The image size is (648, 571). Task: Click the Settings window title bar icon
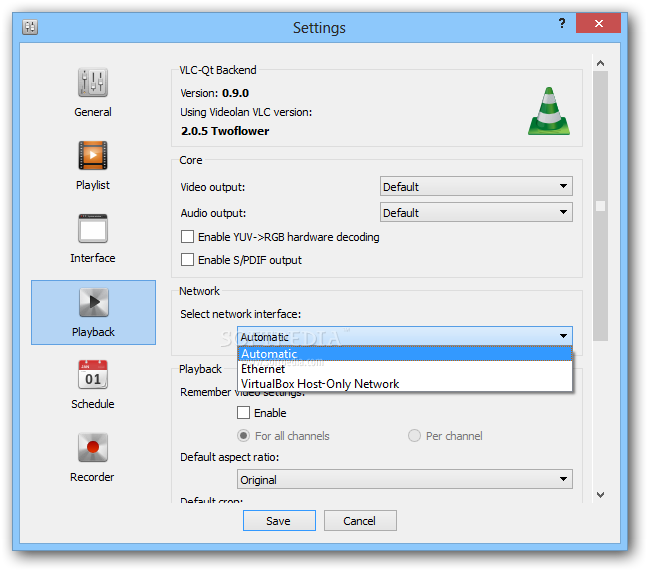click(30, 27)
